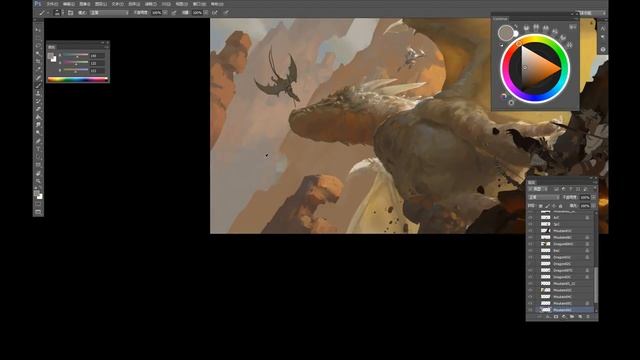Image resolution: width=640 pixels, height=360 pixels.
Task: Select the History Brush tool
Action: 38,101
